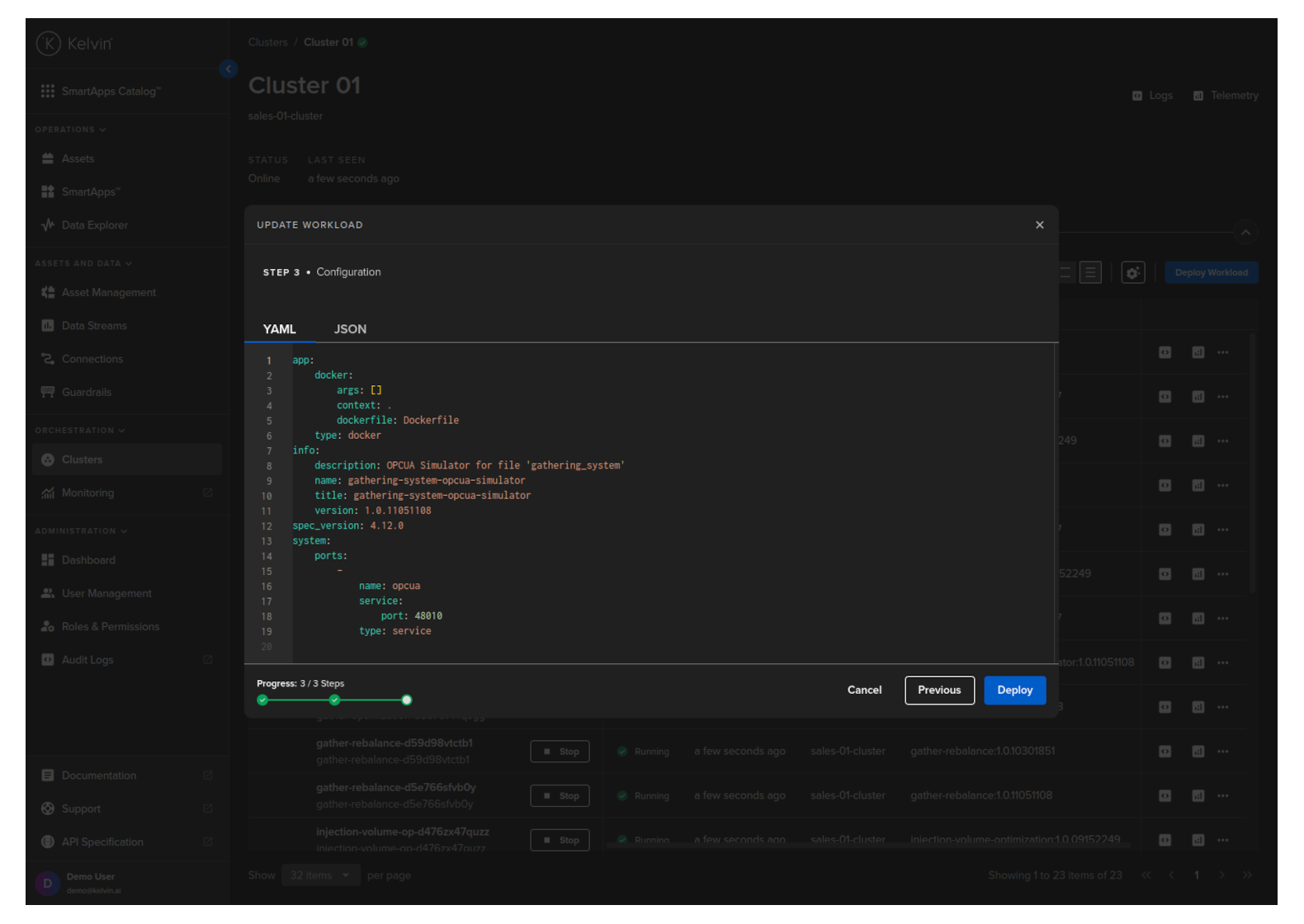
Task: Select the YAML tab
Action: click(279, 329)
